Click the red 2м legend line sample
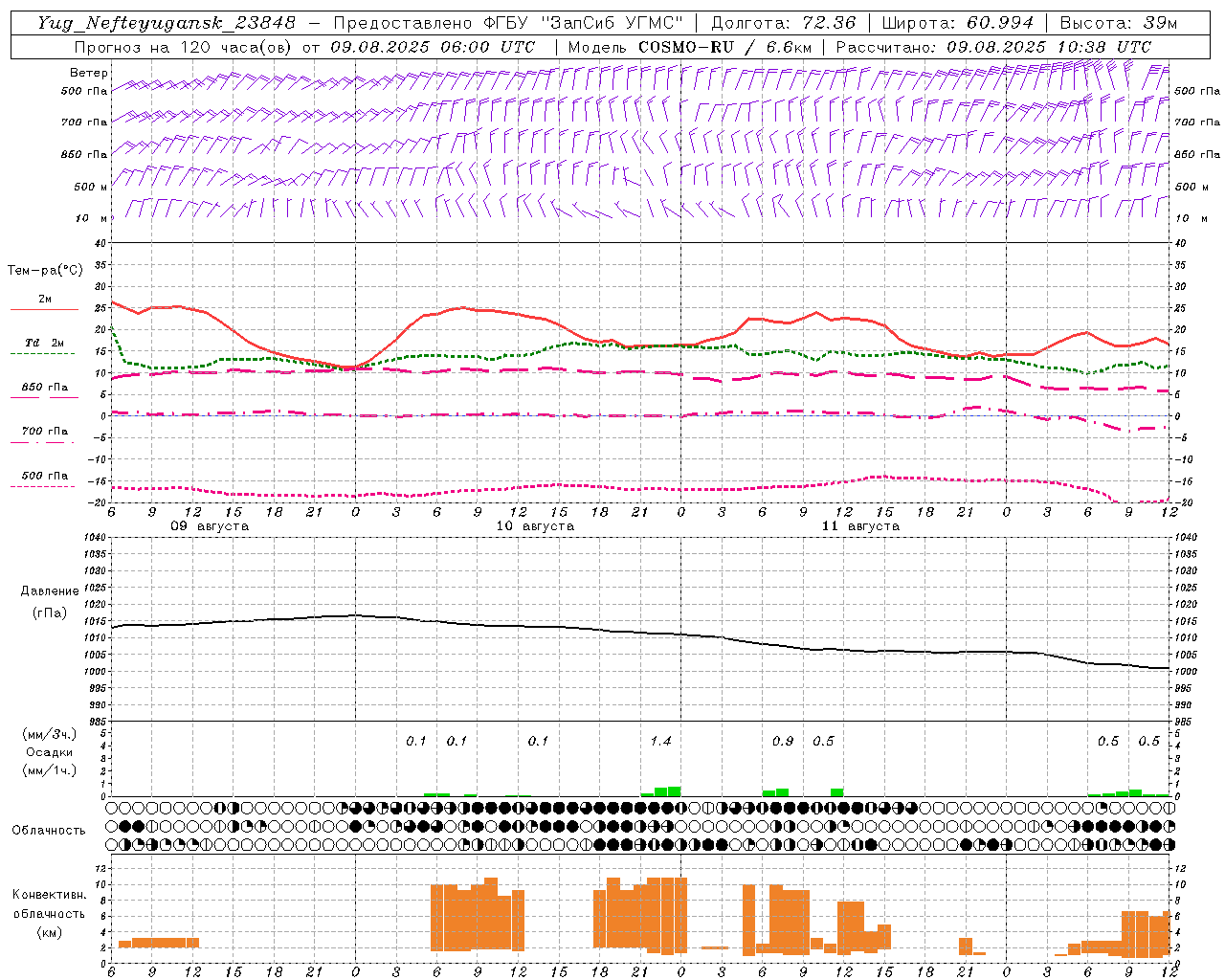 pyautogui.click(x=44, y=310)
